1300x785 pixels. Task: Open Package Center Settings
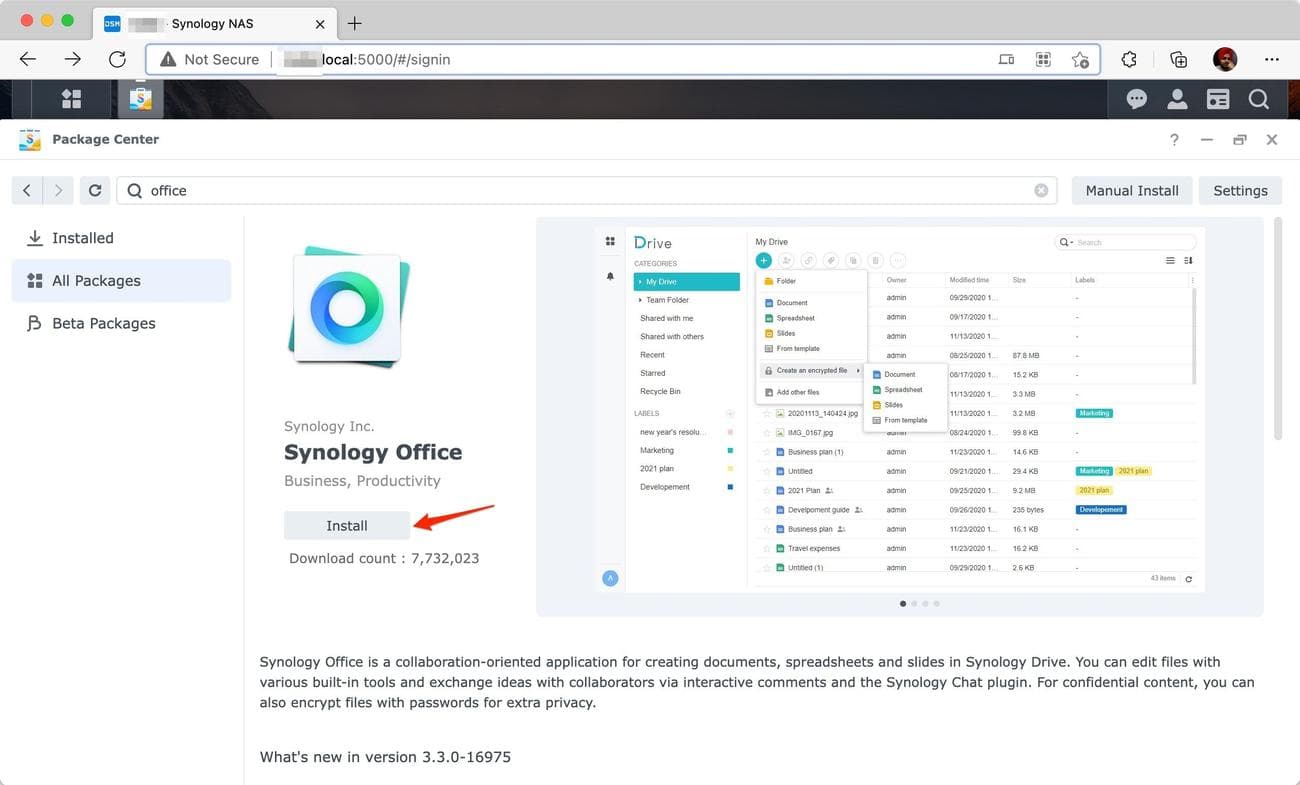point(1240,190)
